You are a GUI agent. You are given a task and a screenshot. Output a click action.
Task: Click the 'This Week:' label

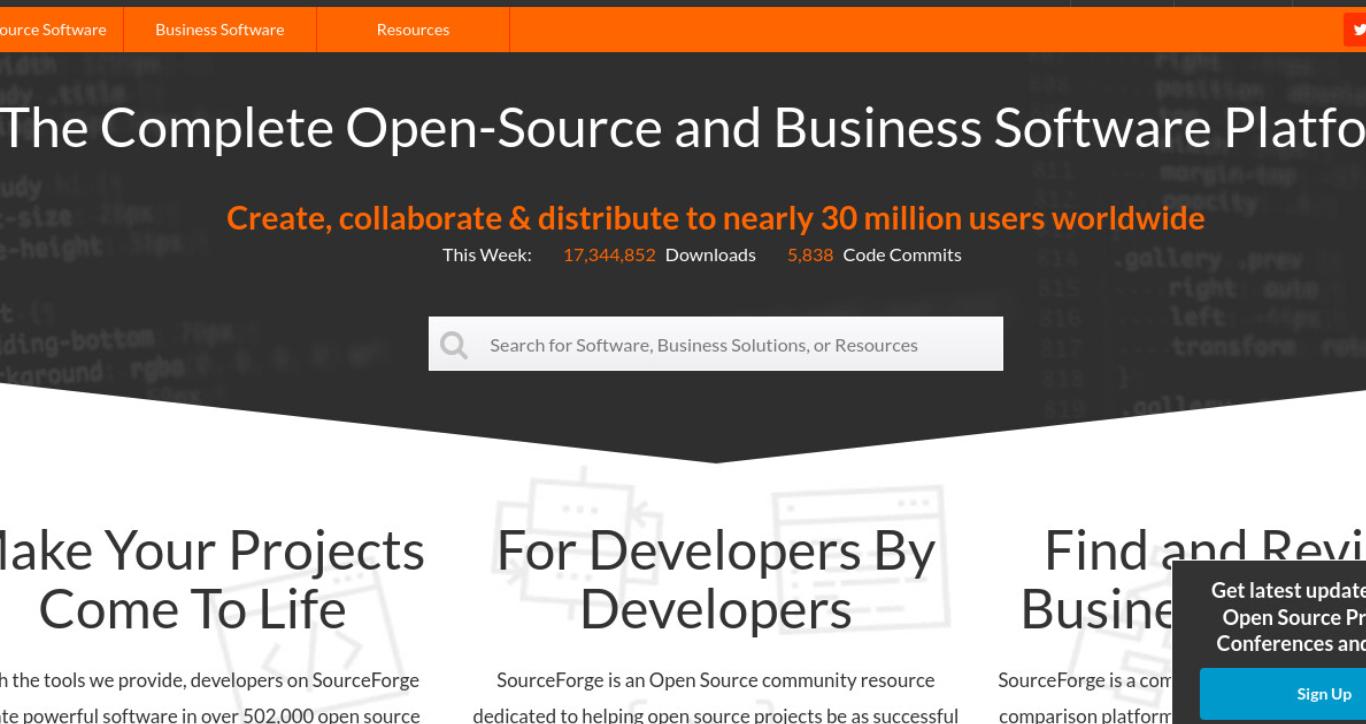[487, 255]
